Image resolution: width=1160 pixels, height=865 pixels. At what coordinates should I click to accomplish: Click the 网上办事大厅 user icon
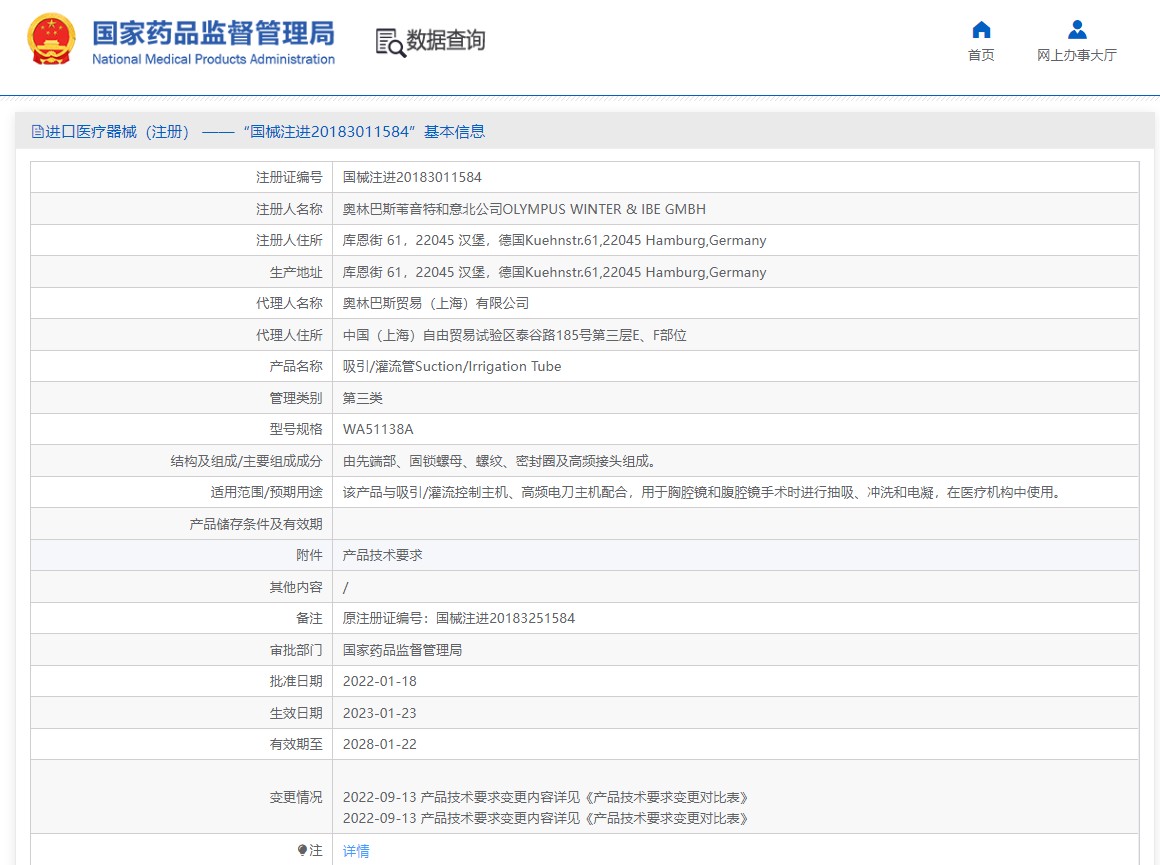(1077, 30)
